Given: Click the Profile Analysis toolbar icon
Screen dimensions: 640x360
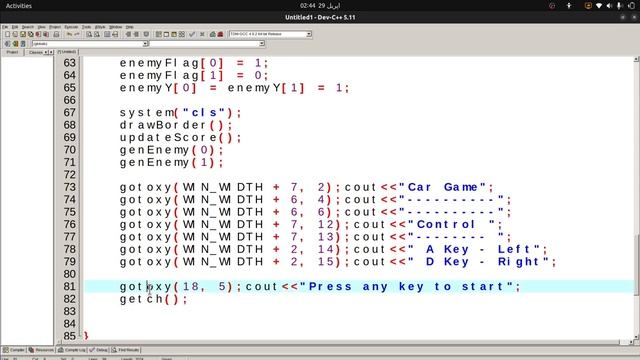Looking at the screenshot, I should 213,34.
